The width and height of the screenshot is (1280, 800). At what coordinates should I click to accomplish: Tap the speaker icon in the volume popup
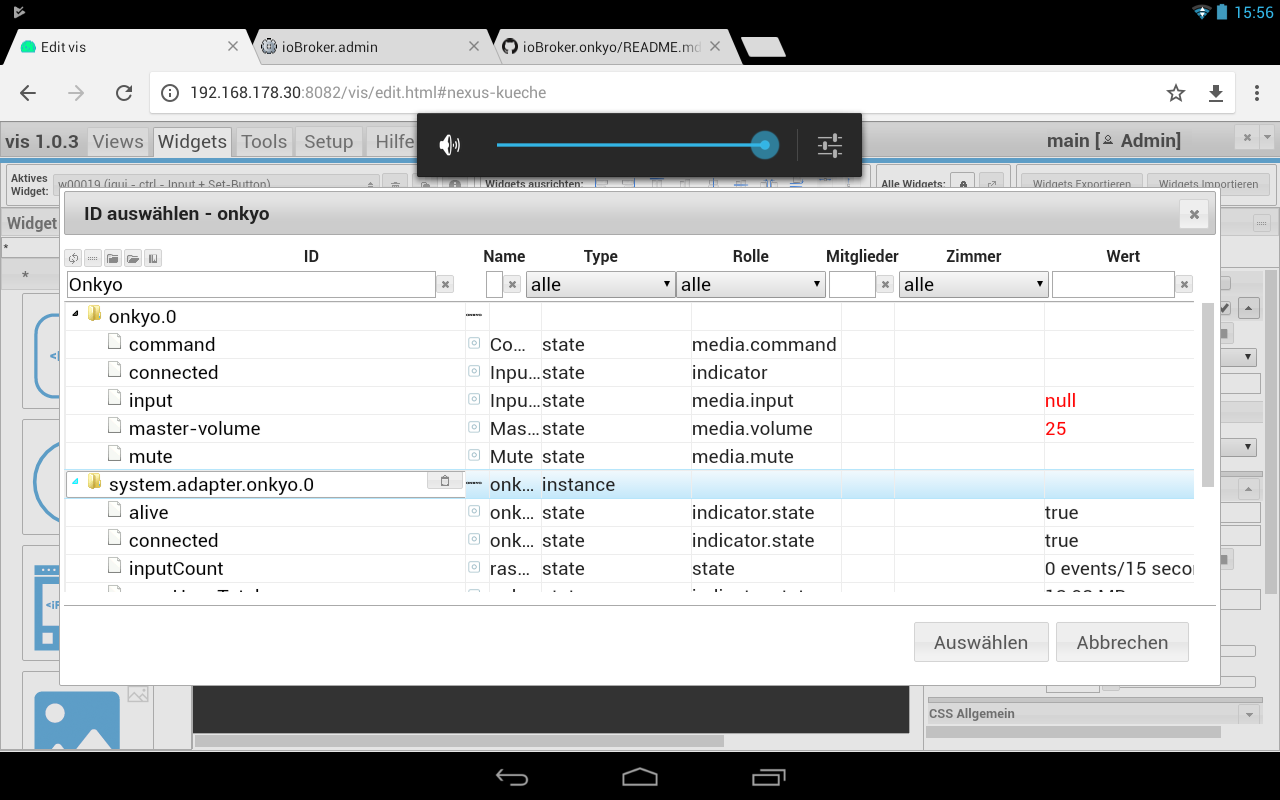tap(450, 145)
